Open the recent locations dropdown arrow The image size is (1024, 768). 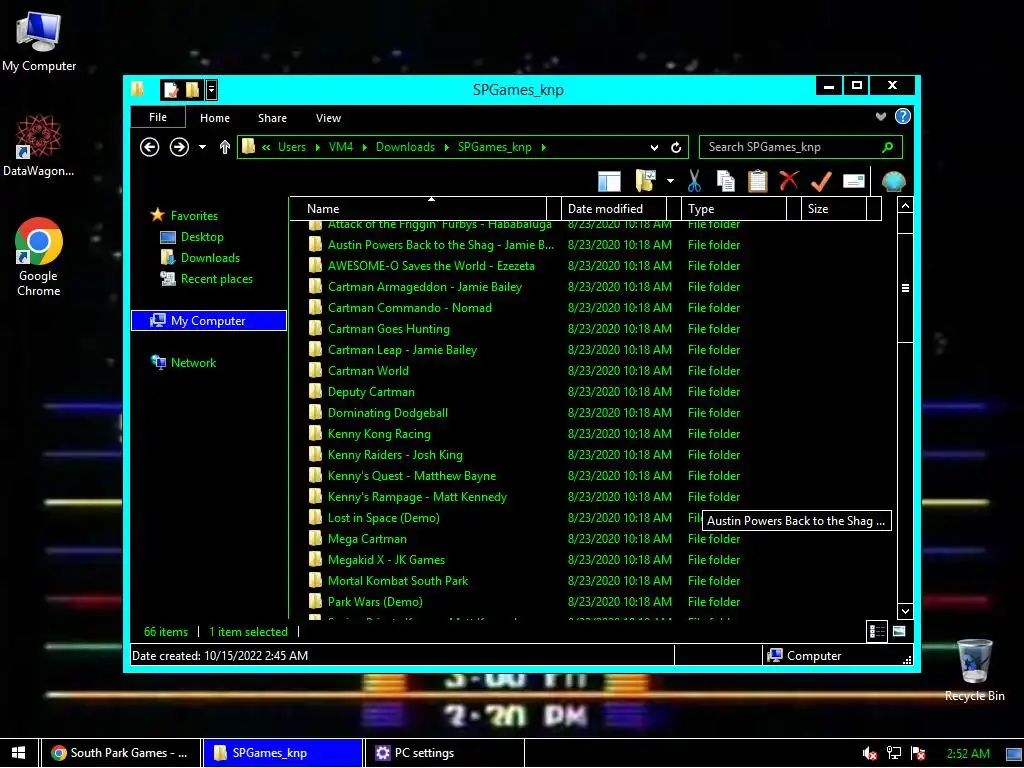[x=202, y=147]
